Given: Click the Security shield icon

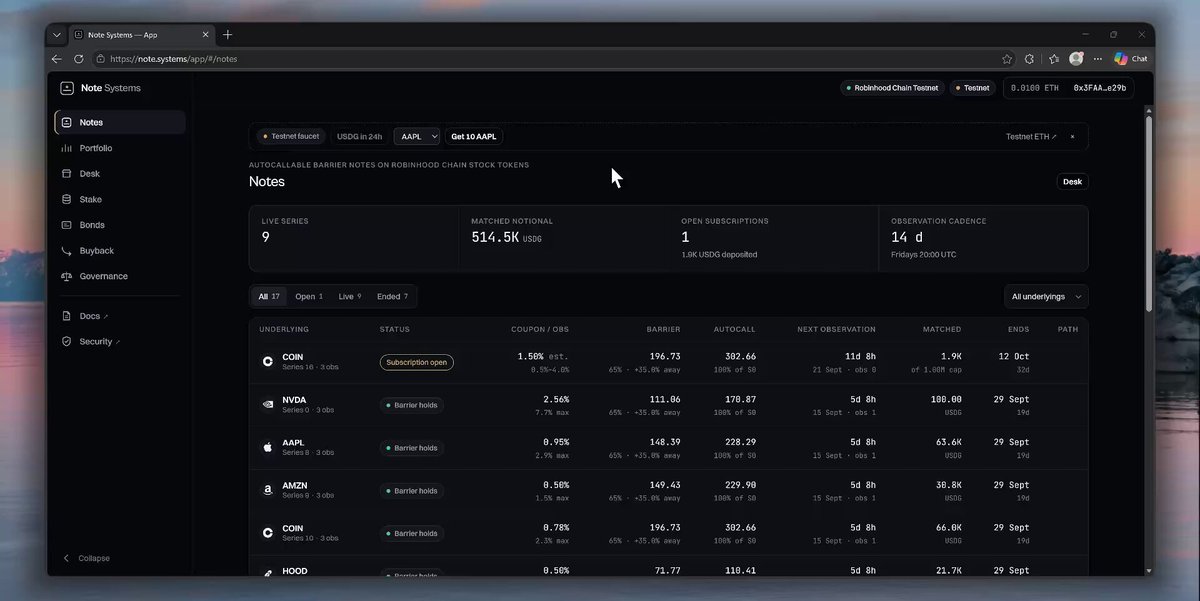Looking at the screenshot, I should pyautogui.click(x=67, y=342).
